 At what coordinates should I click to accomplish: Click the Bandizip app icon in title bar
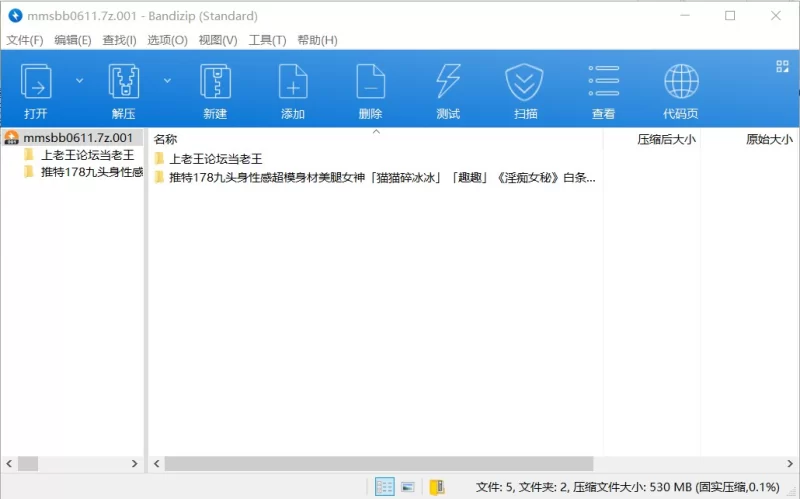15,16
